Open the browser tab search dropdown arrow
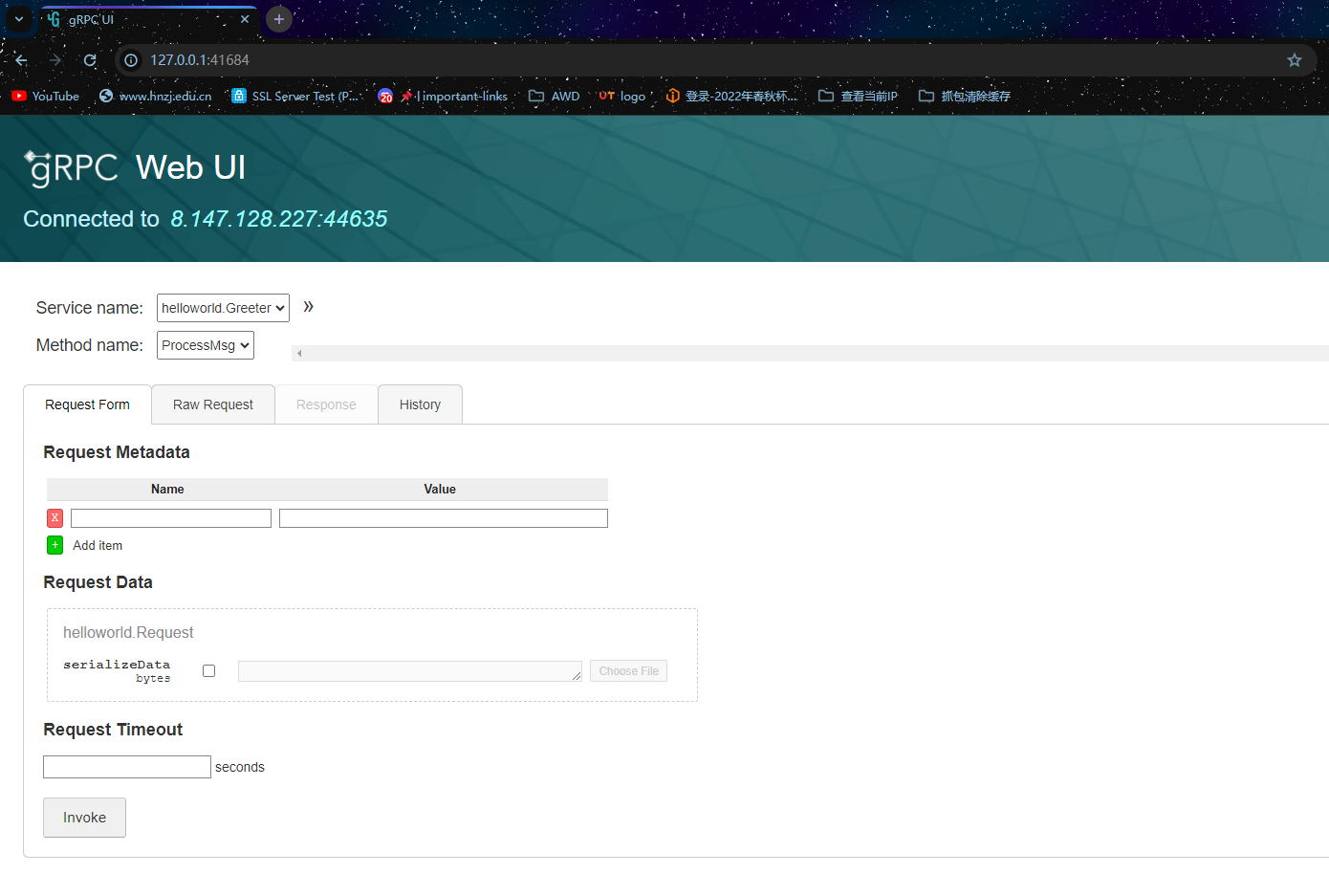 coord(19,19)
